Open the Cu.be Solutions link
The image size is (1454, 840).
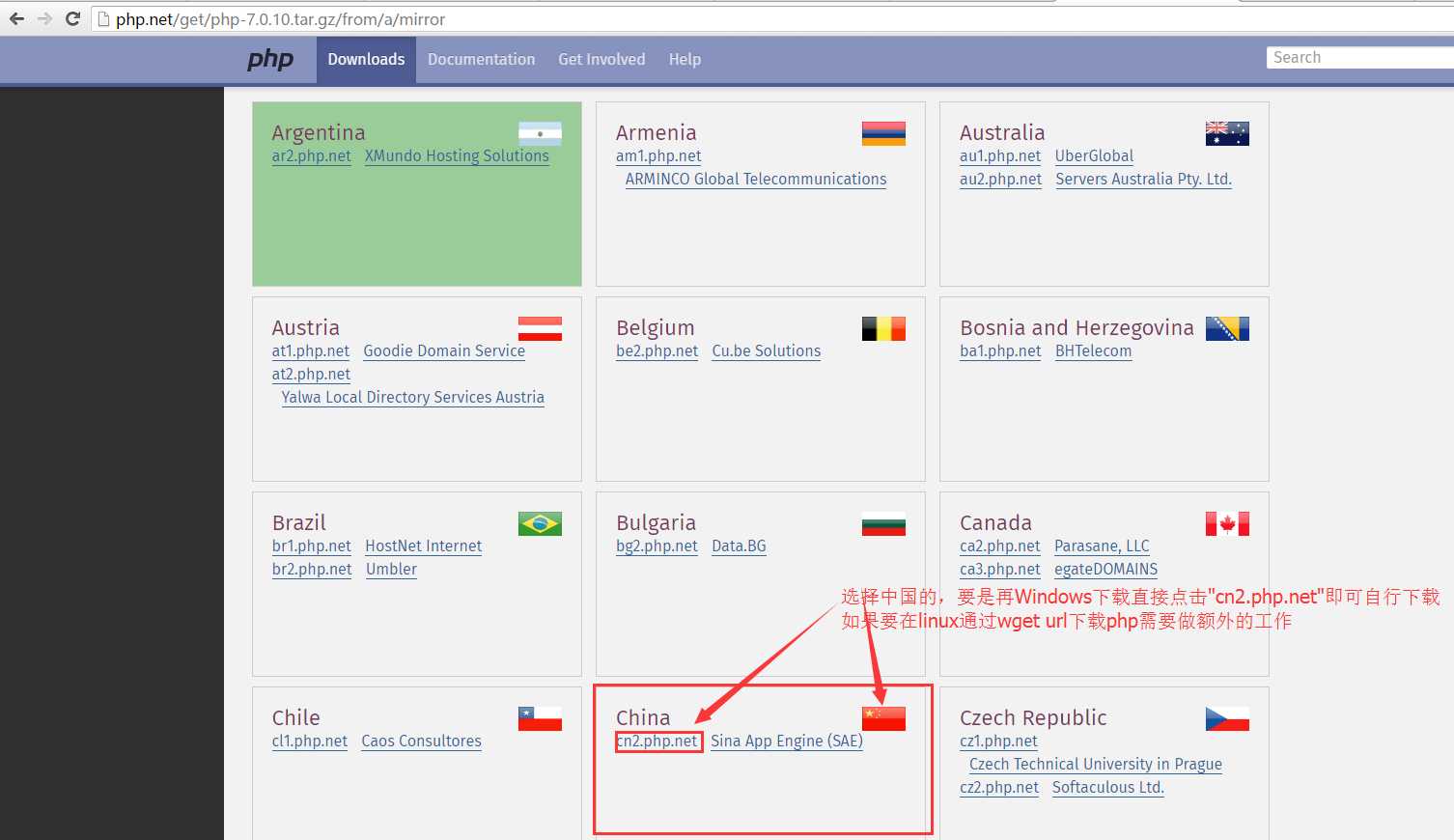(766, 350)
